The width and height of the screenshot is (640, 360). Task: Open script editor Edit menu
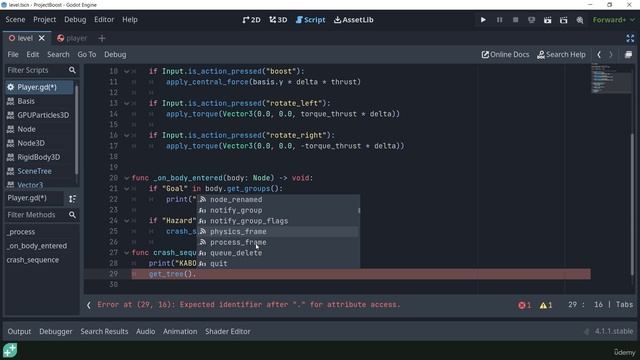click(33, 54)
